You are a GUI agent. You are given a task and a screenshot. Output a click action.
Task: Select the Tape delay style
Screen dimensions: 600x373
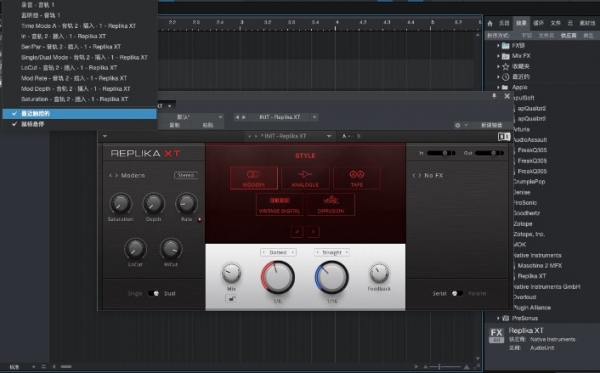point(357,178)
